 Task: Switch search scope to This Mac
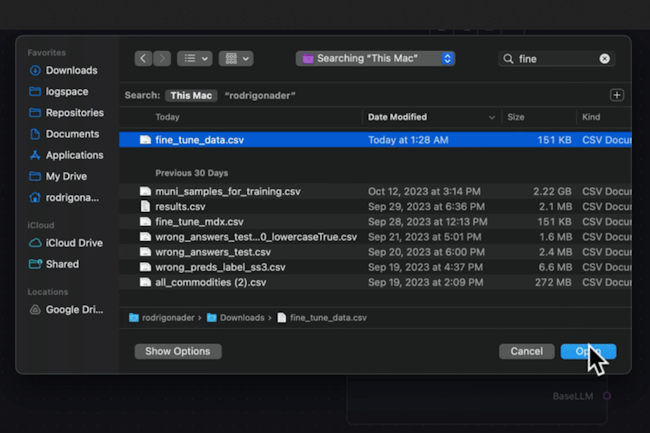point(190,95)
